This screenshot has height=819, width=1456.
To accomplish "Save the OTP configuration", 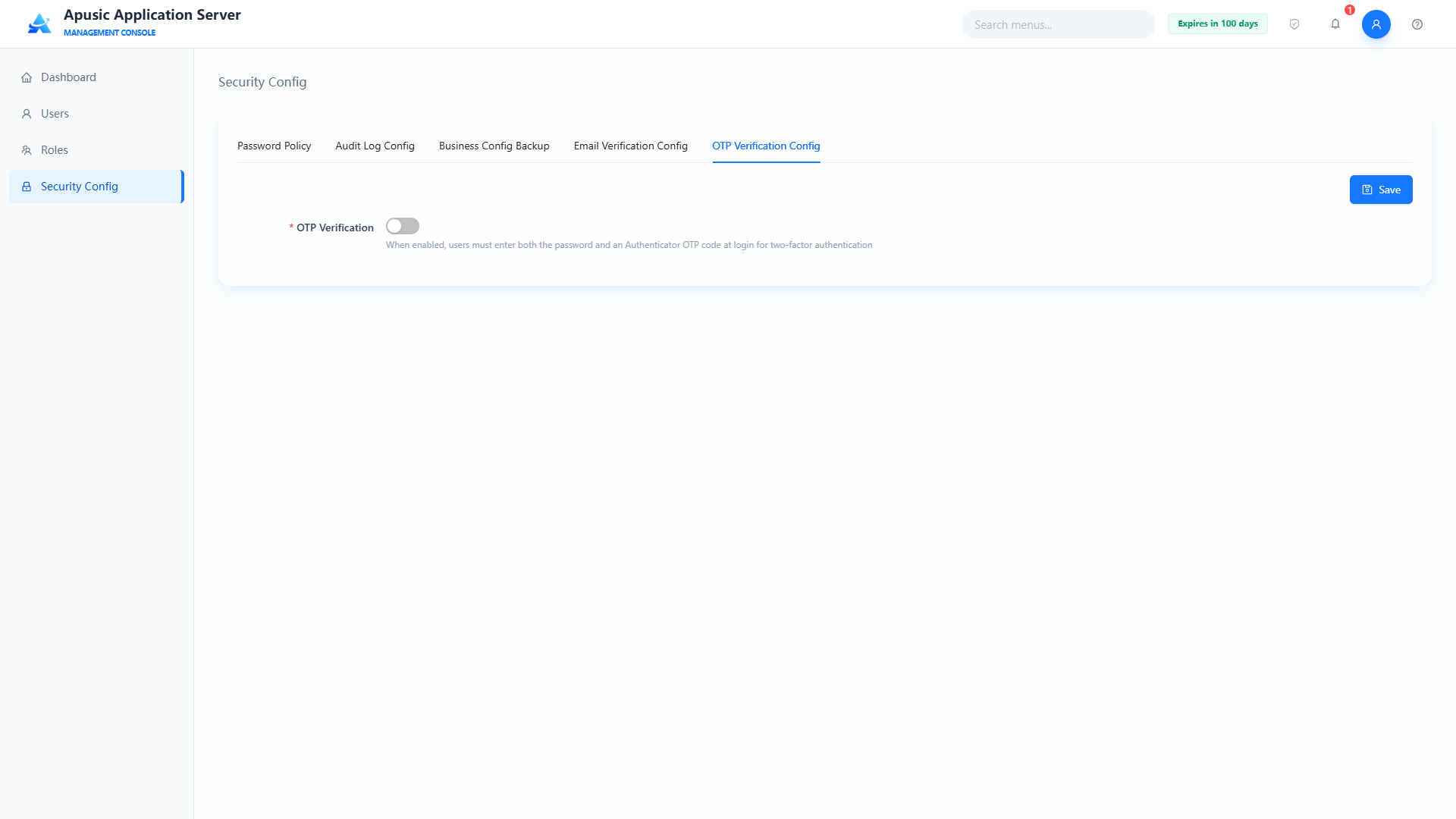I will pyautogui.click(x=1381, y=190).
